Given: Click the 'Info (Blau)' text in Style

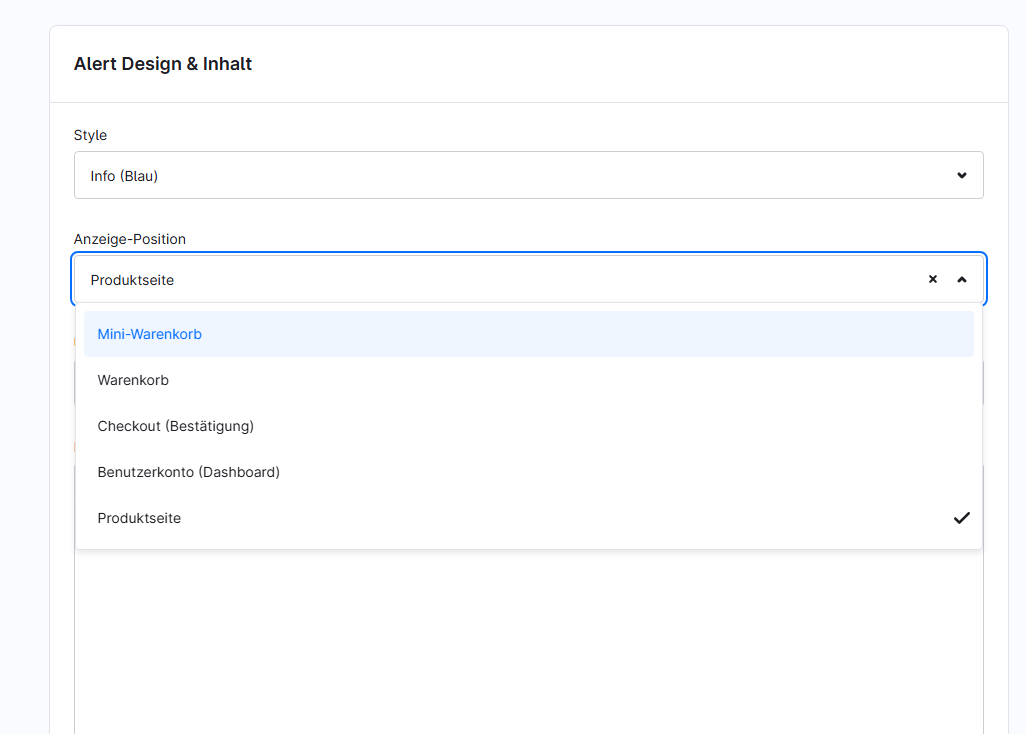Looking at the screenshot, I should 124,176.
